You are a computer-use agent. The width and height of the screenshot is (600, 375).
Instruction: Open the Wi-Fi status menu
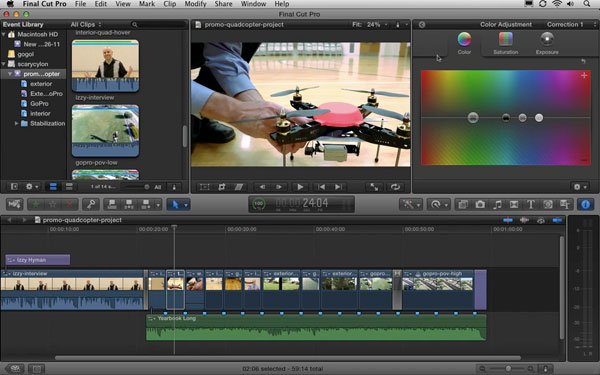pyautogui.click(x=557, y=4)
